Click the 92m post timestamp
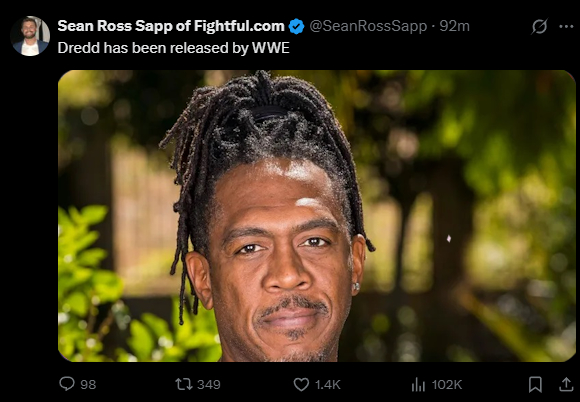This screenshot has width=580, height=402. pos(455,26)
